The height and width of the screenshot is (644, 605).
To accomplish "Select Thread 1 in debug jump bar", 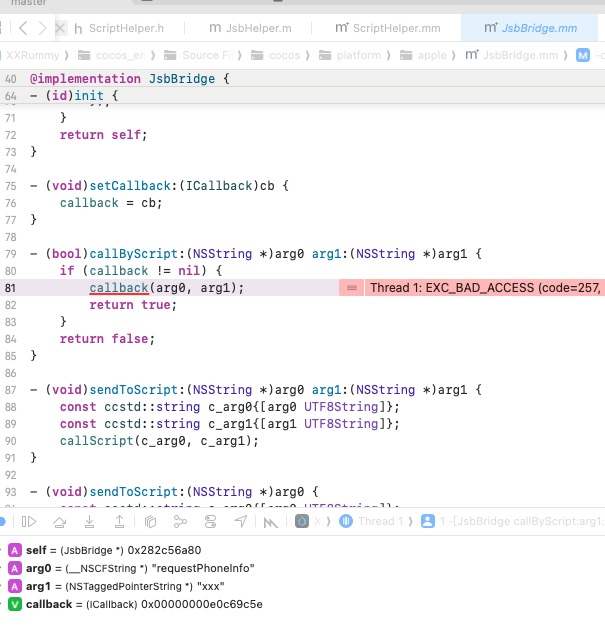I will pos(371,522).
